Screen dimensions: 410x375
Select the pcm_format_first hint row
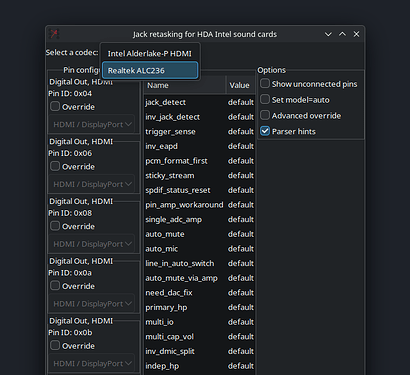coord(200,161)
